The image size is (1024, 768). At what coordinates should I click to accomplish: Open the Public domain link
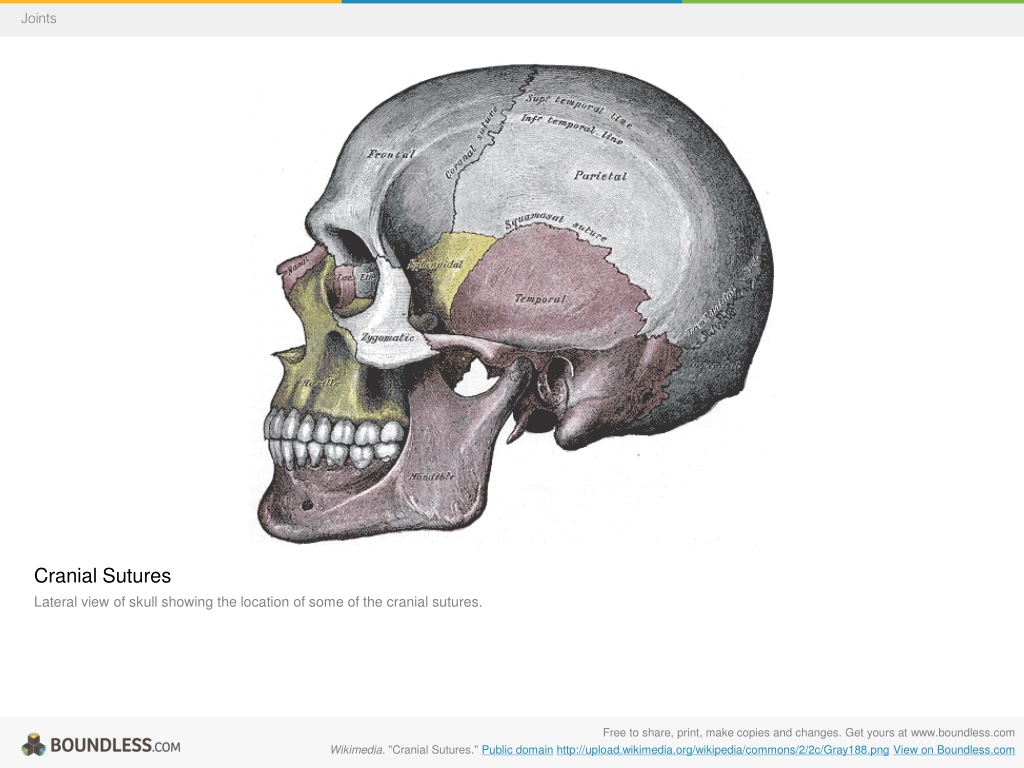[x=517, y=750]
